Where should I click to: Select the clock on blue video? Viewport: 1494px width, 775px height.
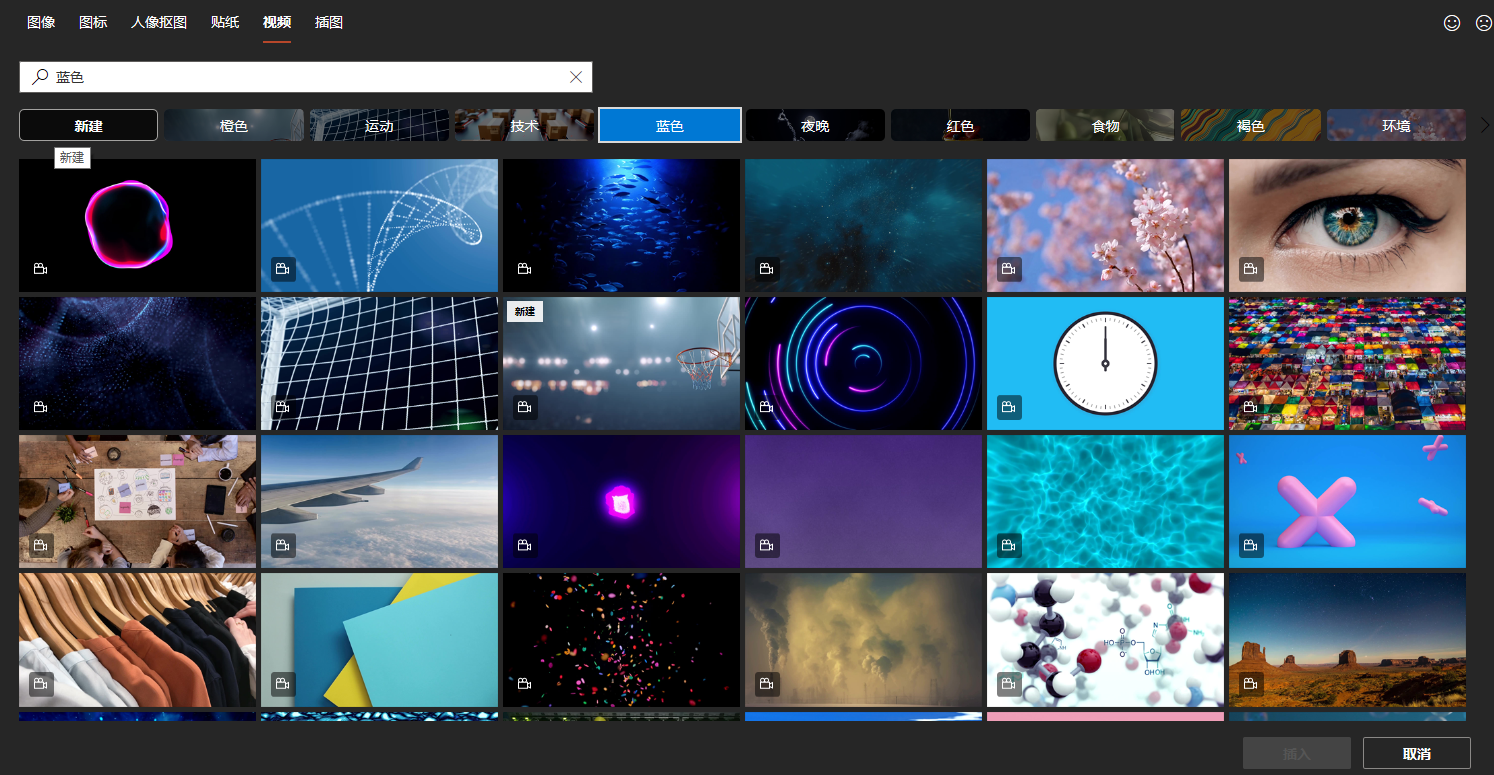1105,363
